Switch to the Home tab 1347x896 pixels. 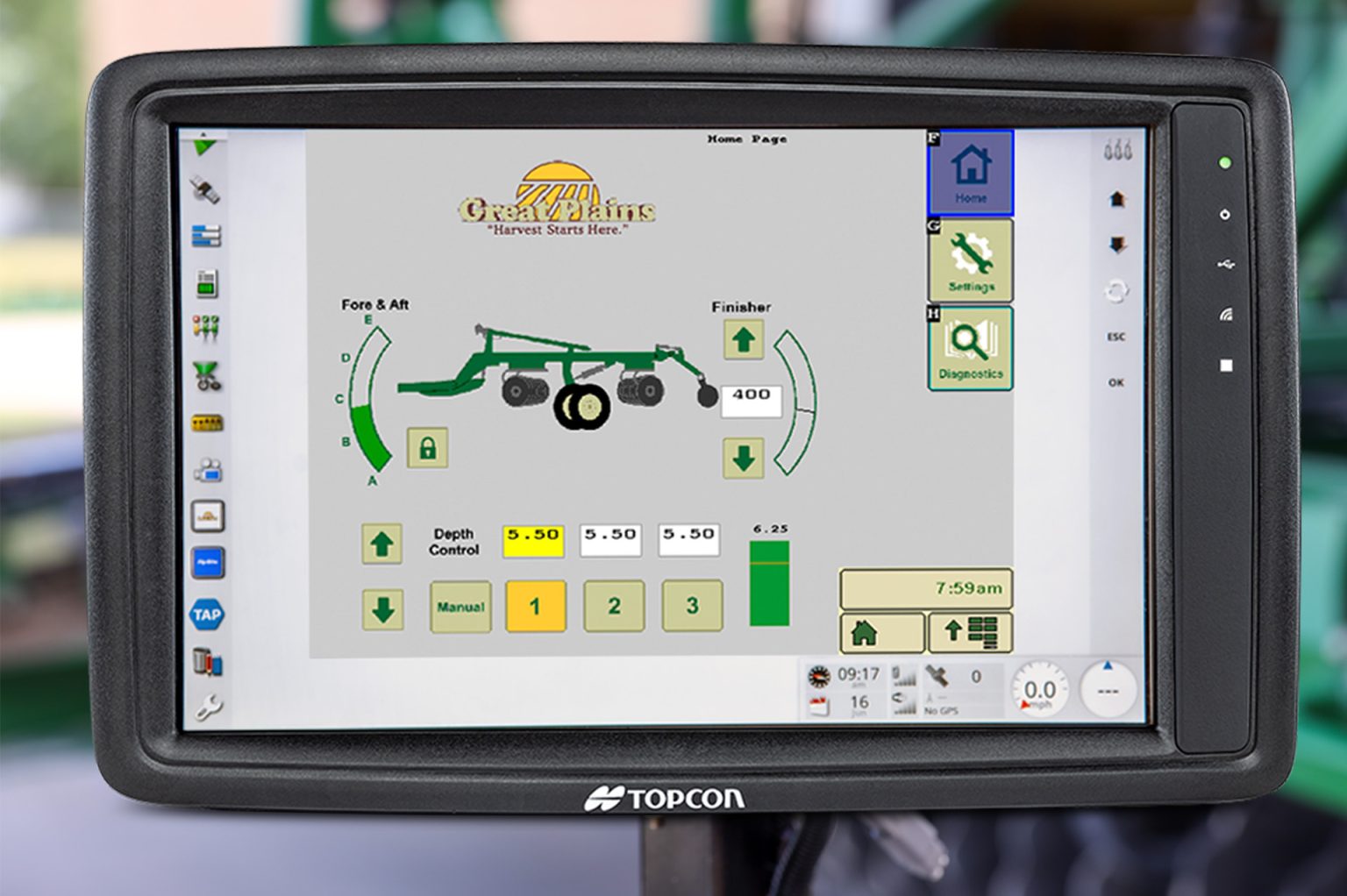(970, 170)
